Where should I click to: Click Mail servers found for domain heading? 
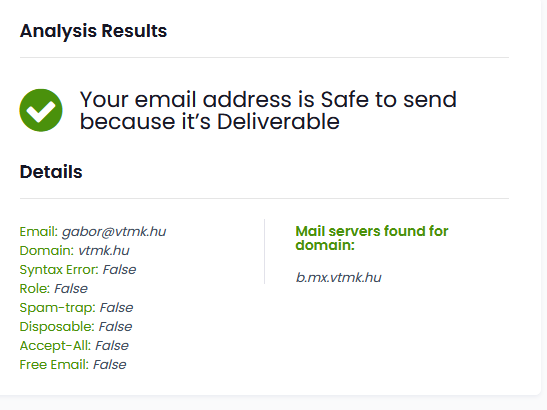tap(372, 238)
